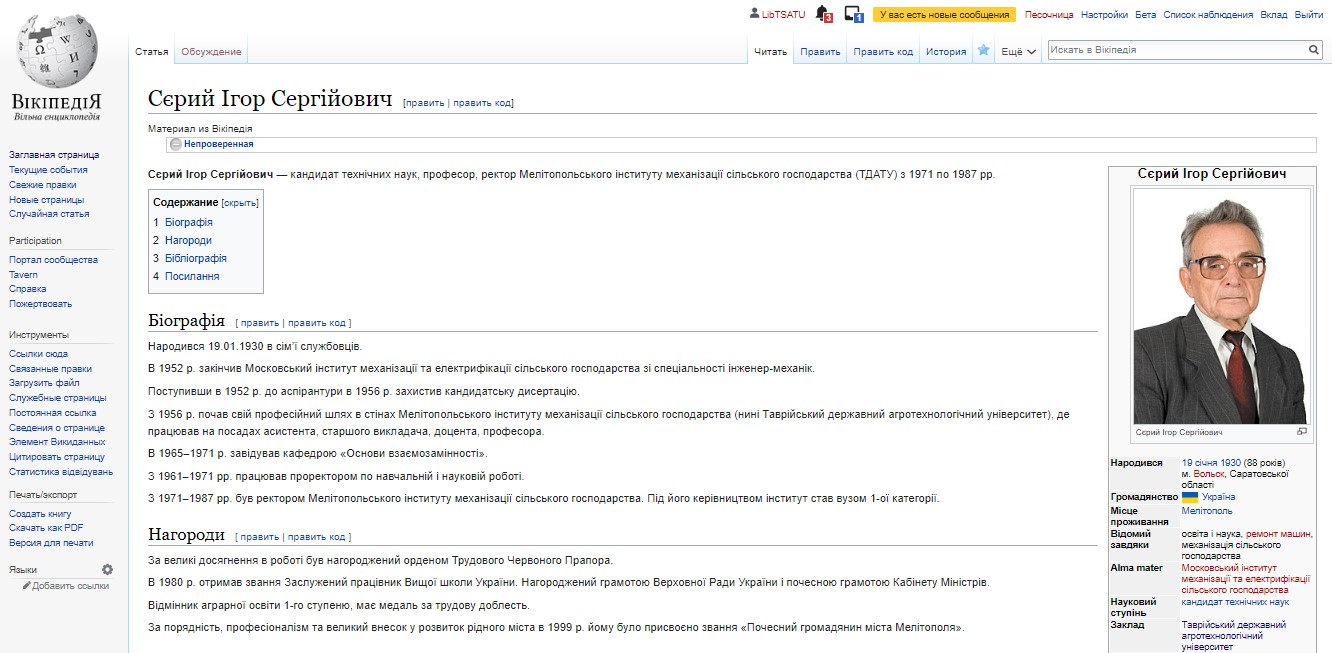Open Настройки in the top bar
Screen dimensions: 1332x653
point(1104,14)
